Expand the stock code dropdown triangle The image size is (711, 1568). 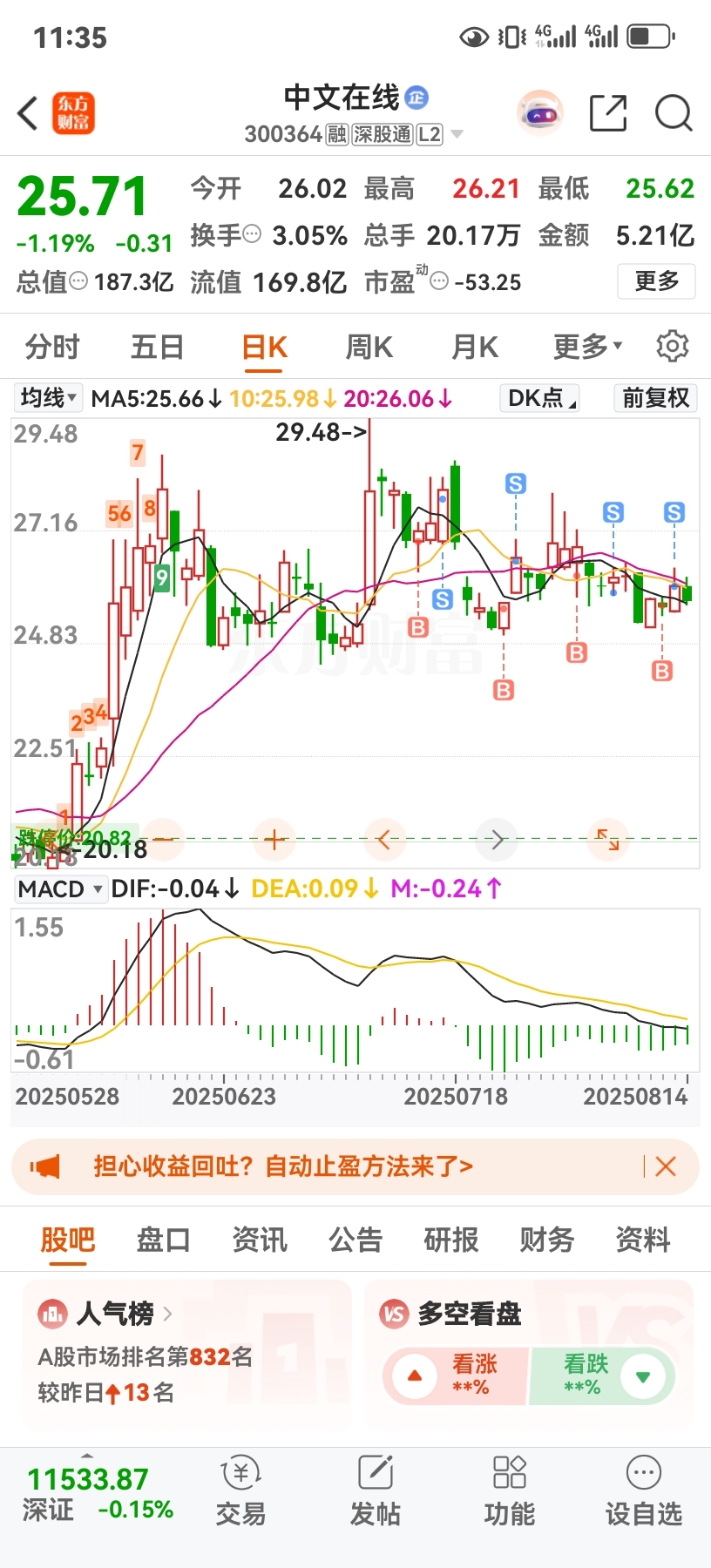[x=457, y=134]
